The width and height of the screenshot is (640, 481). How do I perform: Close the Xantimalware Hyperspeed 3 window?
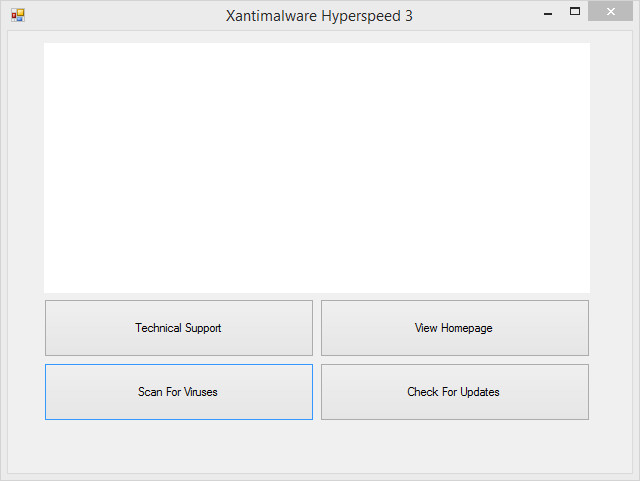point(610,11)
